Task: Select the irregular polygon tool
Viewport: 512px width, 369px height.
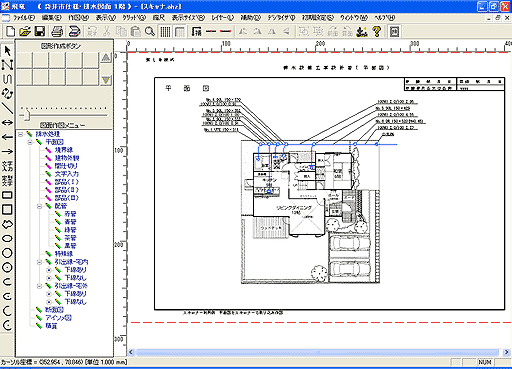Action: coord(7,224)
